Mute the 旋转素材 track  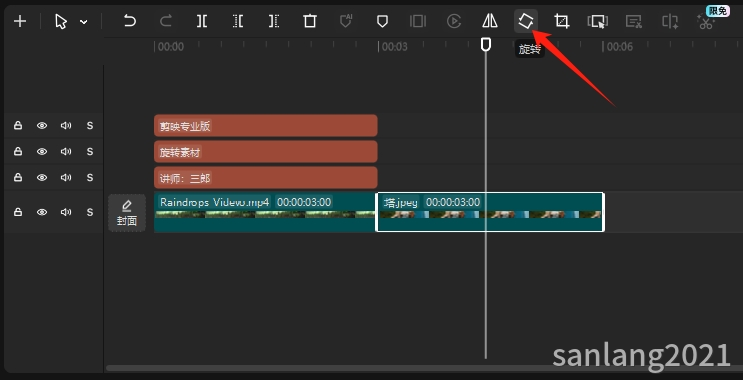[x=66, y=152]
